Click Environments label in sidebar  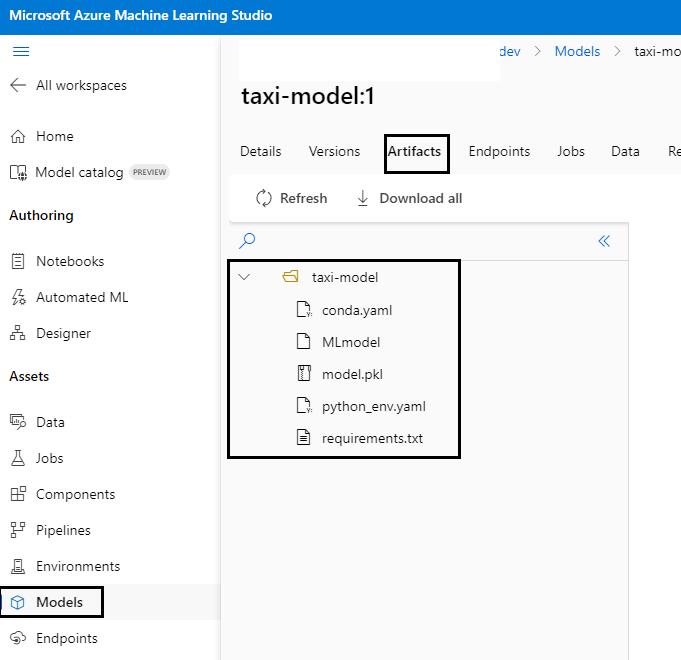click(x=78, y=567)
